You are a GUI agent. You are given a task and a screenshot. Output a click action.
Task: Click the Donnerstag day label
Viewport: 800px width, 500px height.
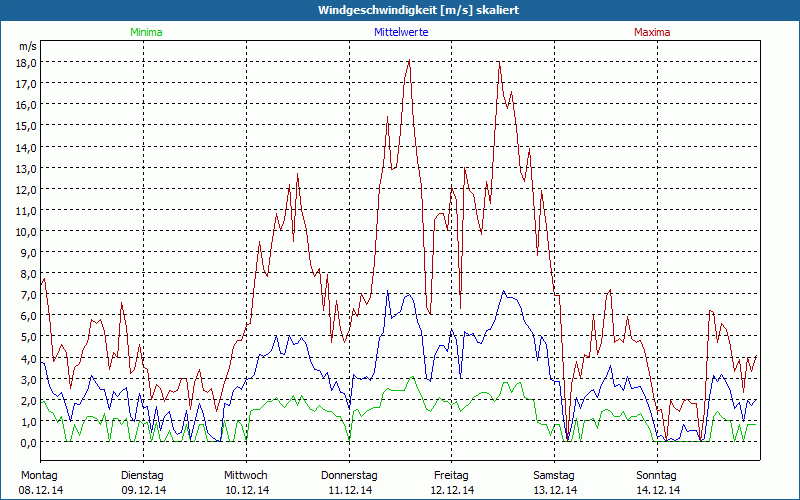click(349, 475)
